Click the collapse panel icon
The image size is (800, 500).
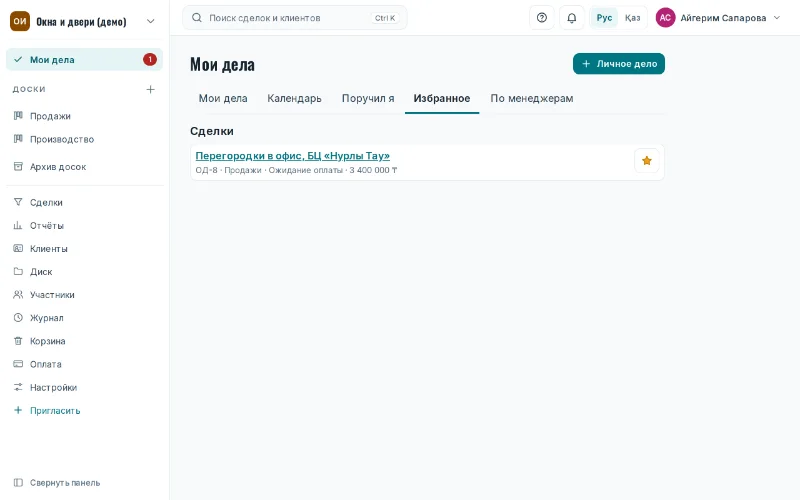[18, 483]
